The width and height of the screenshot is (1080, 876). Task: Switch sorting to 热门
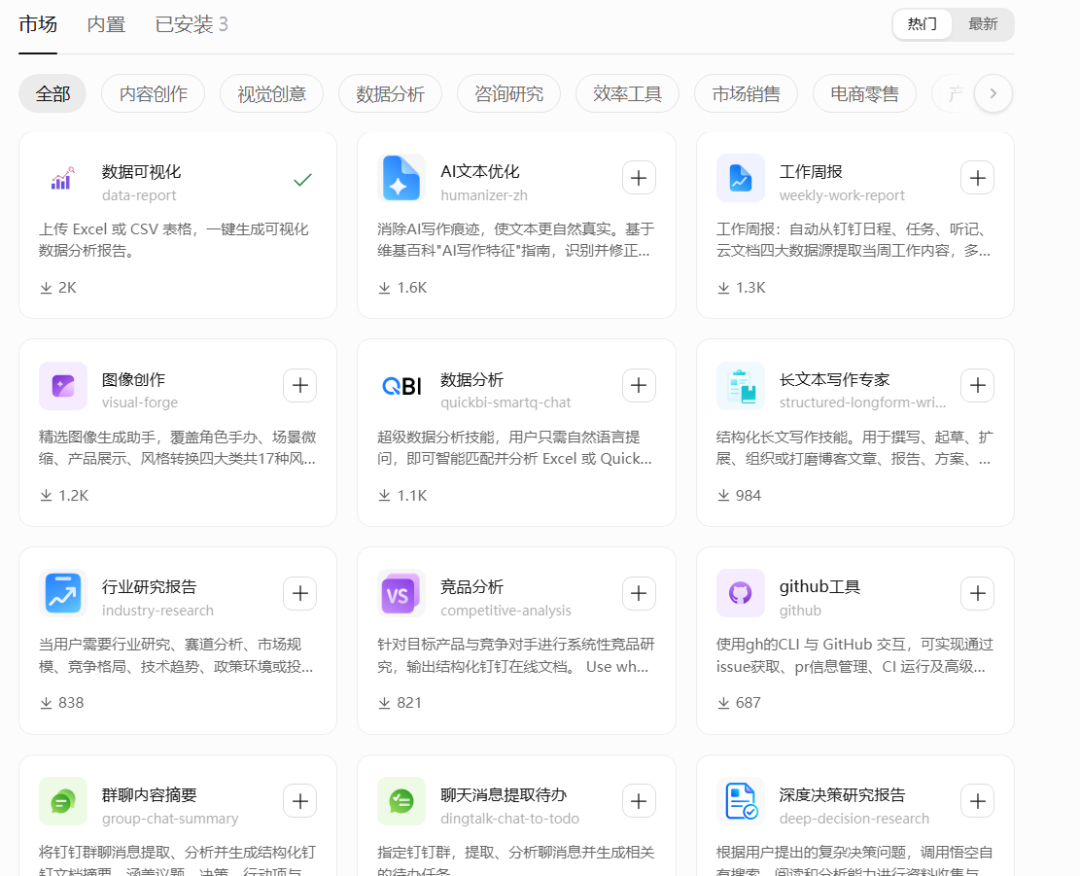pyautogui.click(x=922, y=24)
